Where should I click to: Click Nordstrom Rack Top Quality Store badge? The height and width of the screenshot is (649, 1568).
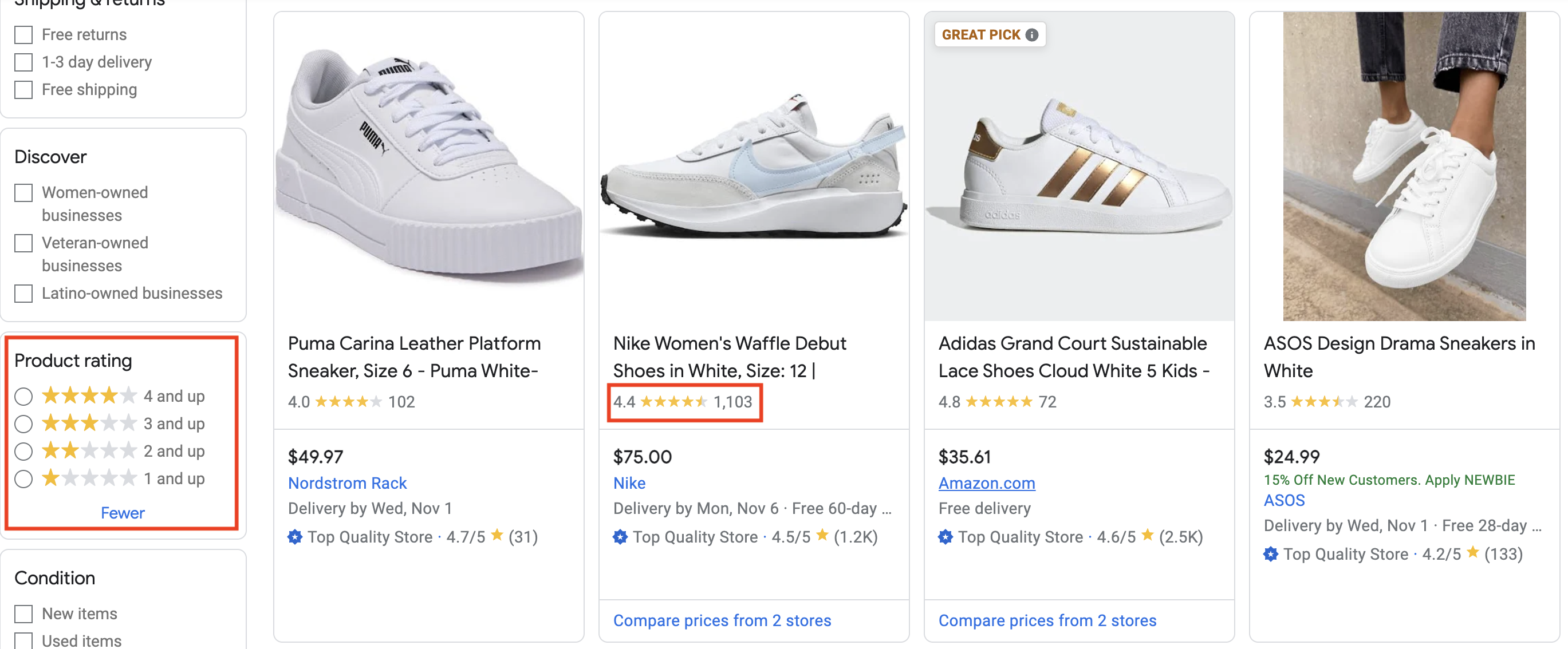(x=296, y=537)
